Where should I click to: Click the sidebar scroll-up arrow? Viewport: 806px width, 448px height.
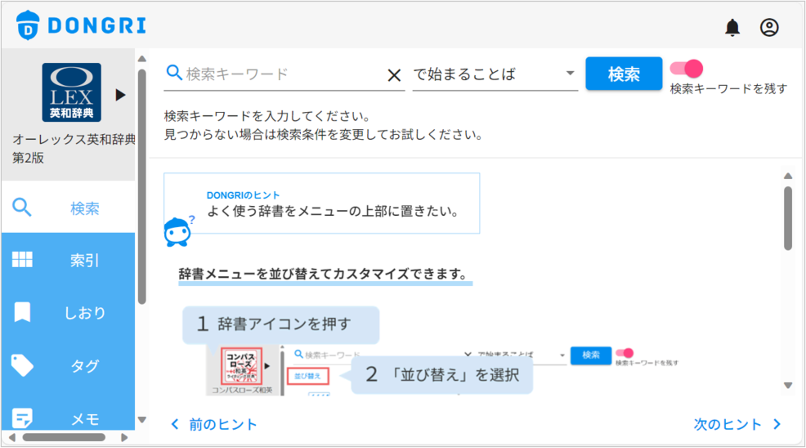point(142,59)
